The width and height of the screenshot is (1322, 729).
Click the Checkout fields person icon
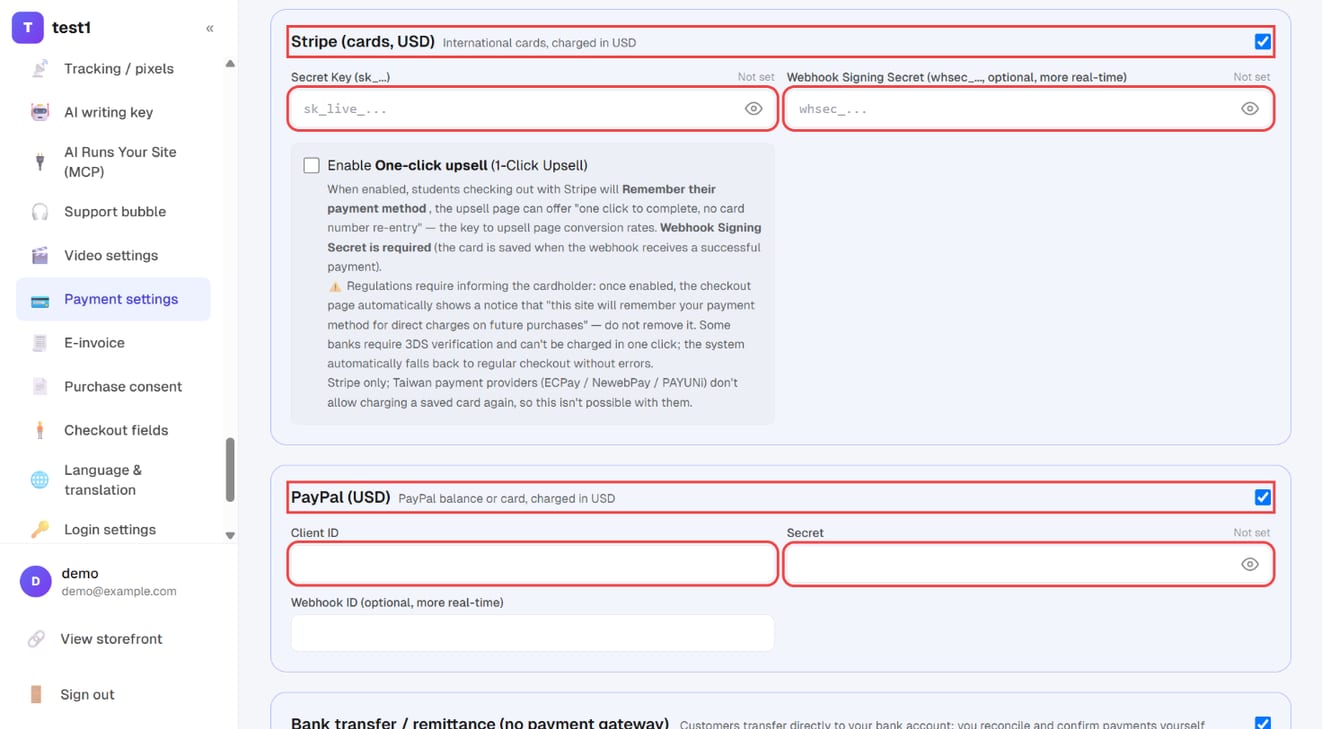(x=40, y=430)
